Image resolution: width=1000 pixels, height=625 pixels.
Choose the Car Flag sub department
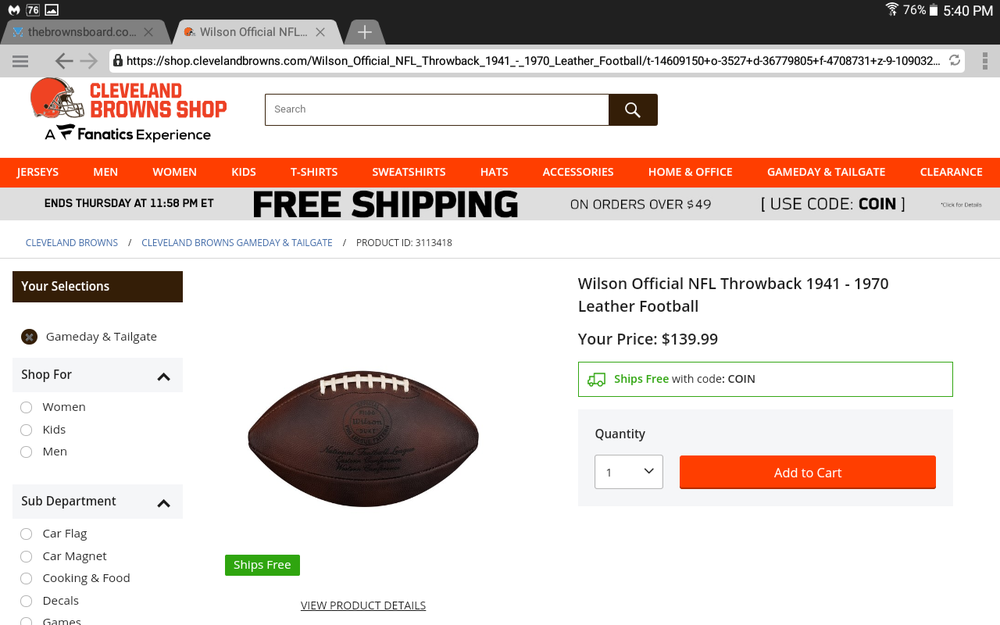click(26, 534)
